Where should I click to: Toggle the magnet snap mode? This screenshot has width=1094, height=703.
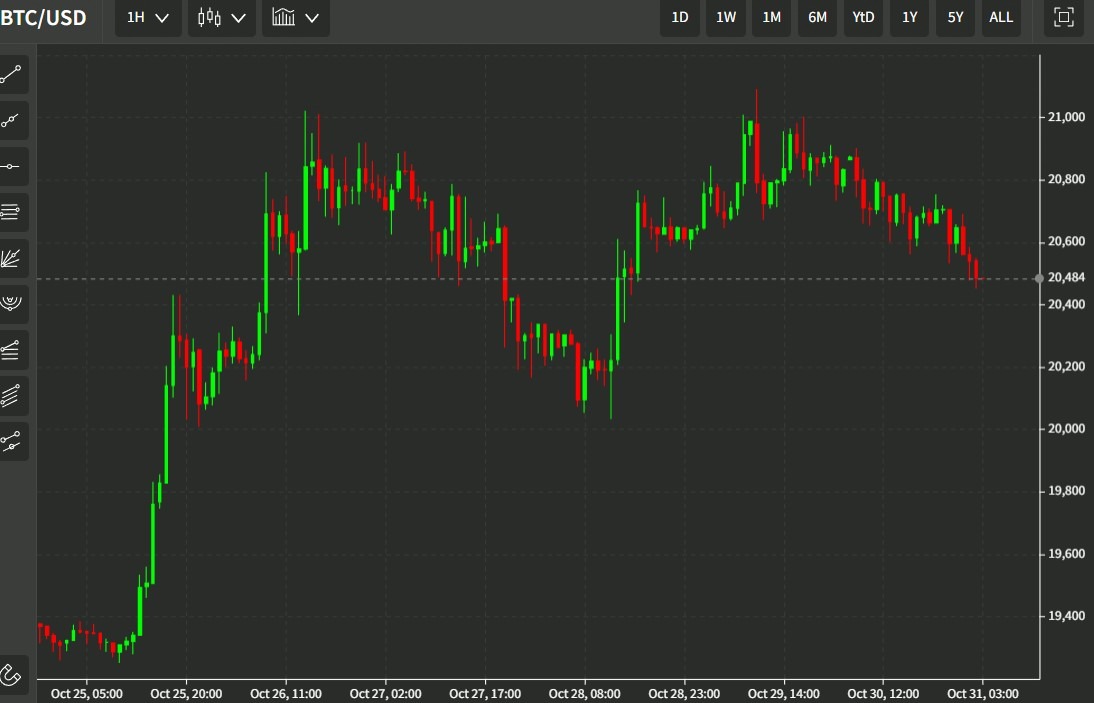coord(13,674)
